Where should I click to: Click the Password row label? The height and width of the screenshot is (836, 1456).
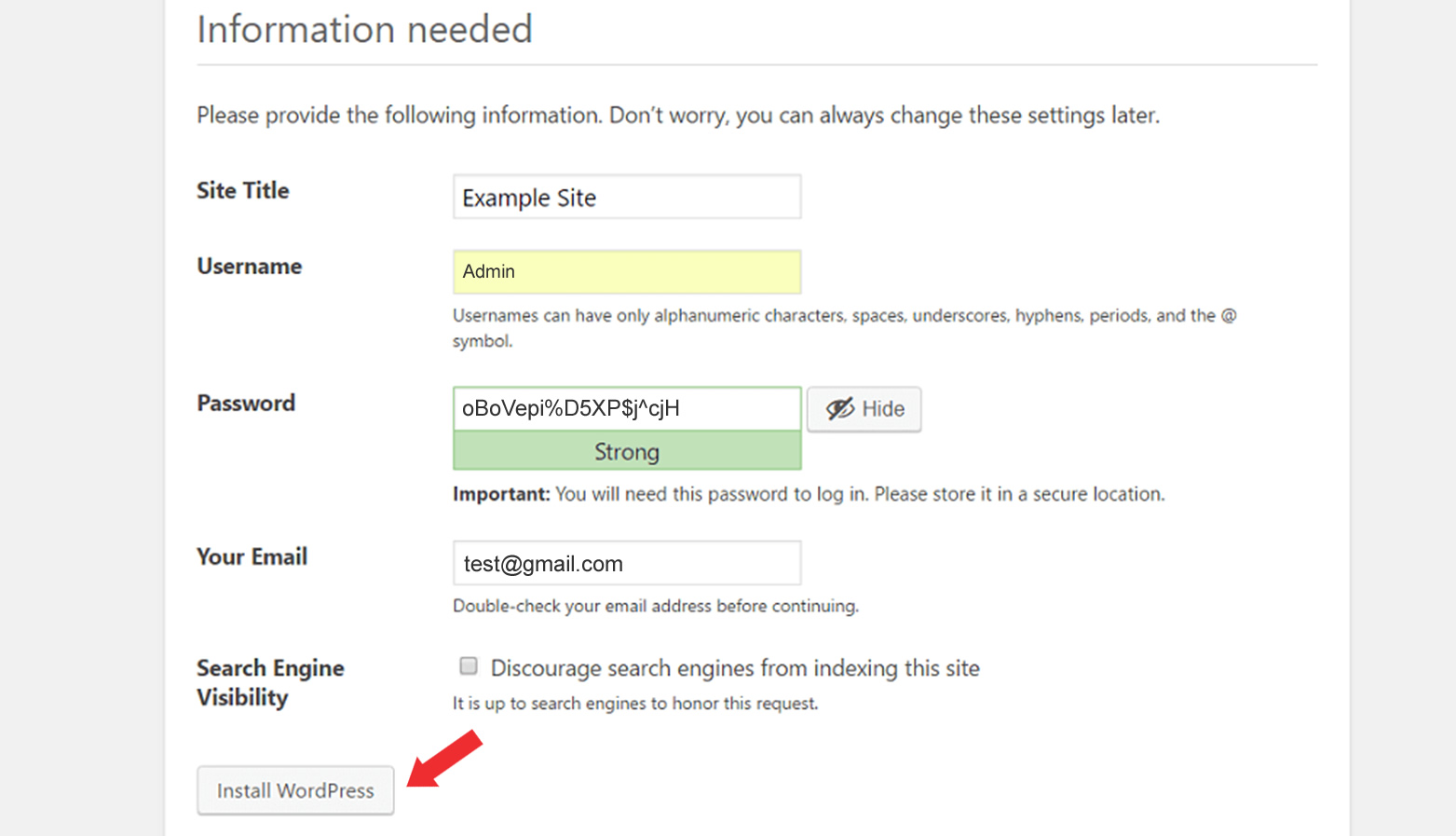tap(245, 403)
